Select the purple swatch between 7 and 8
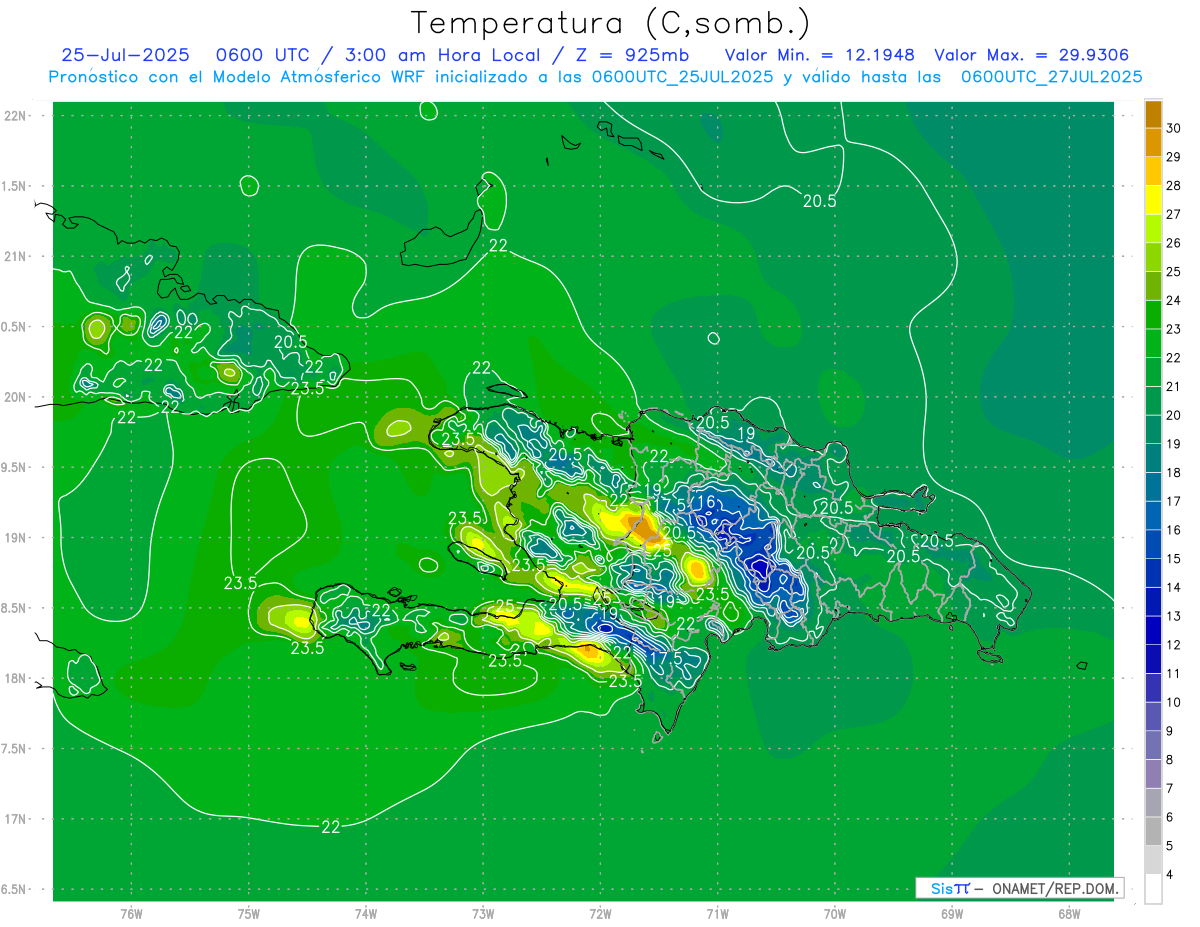This screenshot has width=1200, height=927. click(1153, 774)
